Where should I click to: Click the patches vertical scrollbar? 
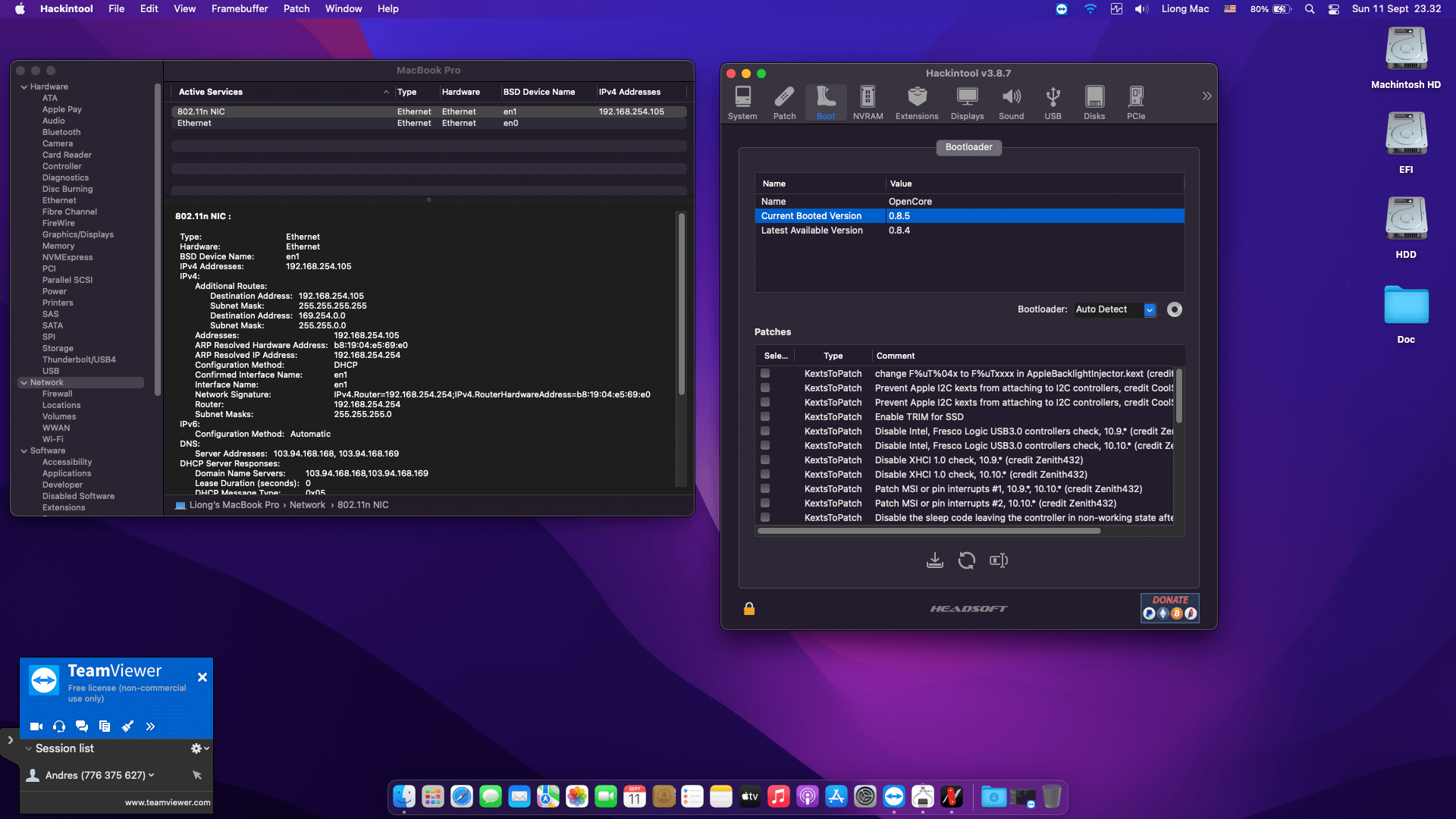coord(1178,396)
